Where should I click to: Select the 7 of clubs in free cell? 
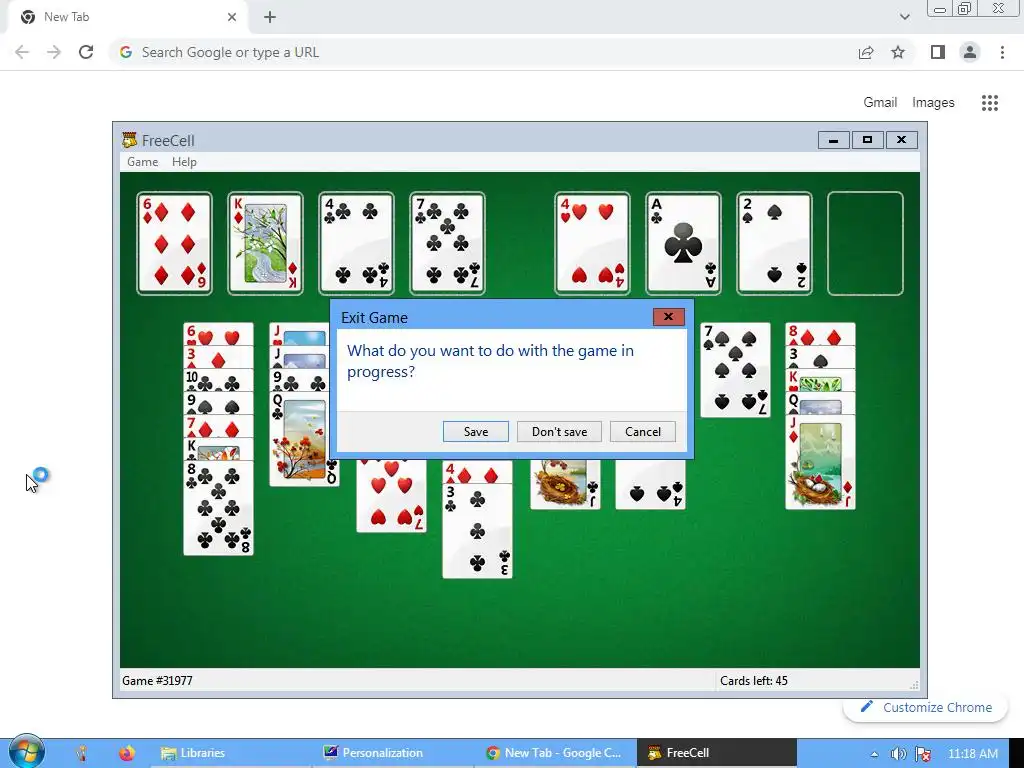coord(447,244)
